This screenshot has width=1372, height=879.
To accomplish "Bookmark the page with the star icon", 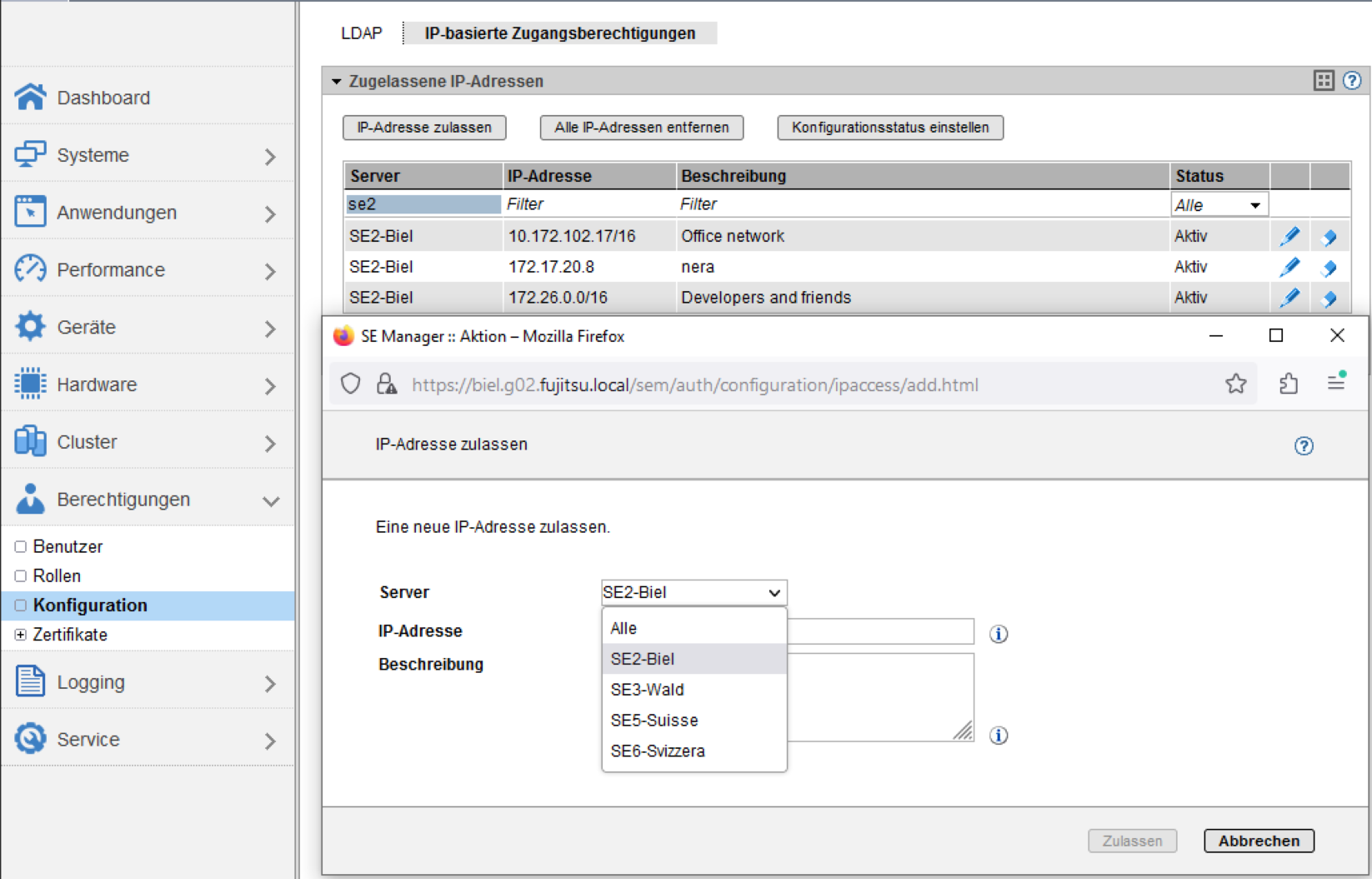I will [x=1235, y=384].
